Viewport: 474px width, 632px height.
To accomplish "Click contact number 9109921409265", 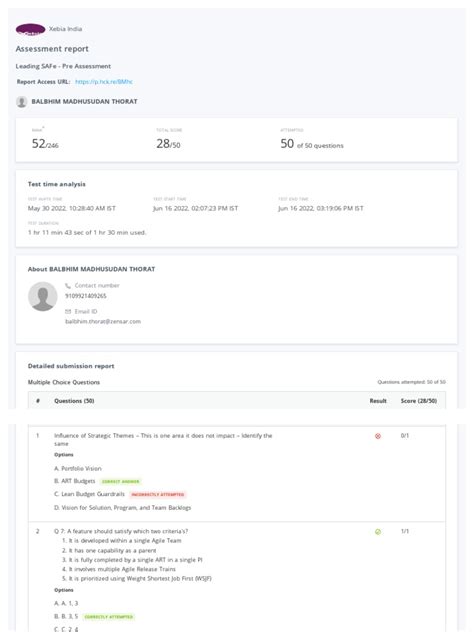I will click(x=86, y=296).
